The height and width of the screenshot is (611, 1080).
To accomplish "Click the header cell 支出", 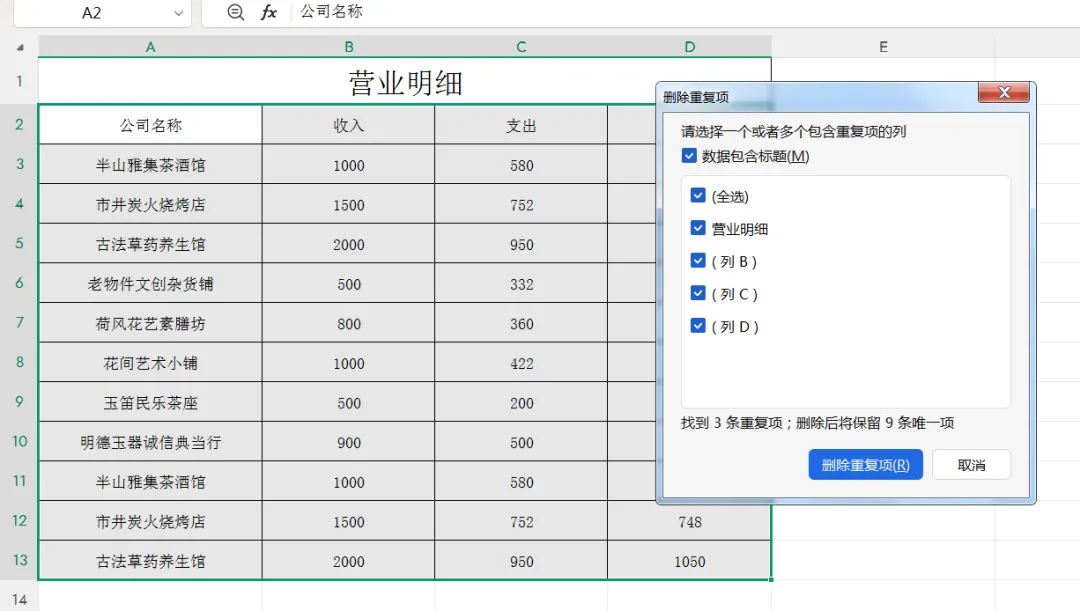I will click(521, 125).
